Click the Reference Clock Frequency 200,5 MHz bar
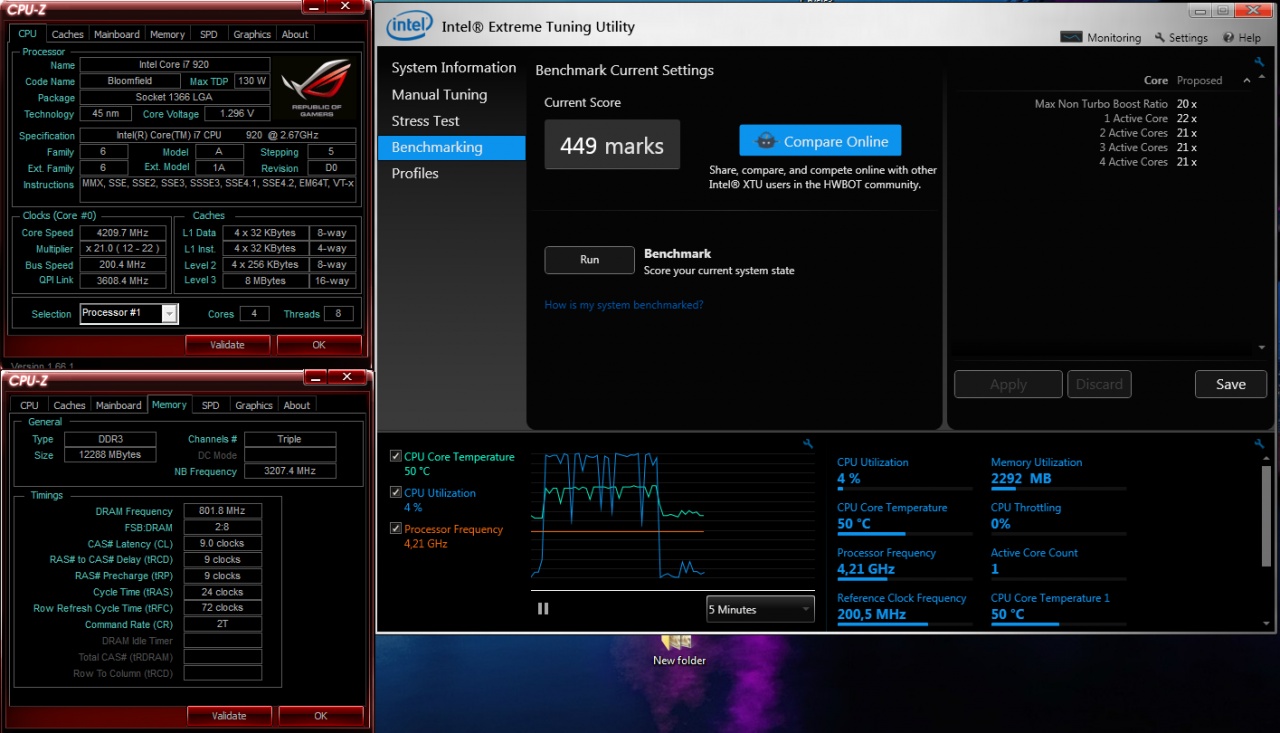 pos(904,624)
